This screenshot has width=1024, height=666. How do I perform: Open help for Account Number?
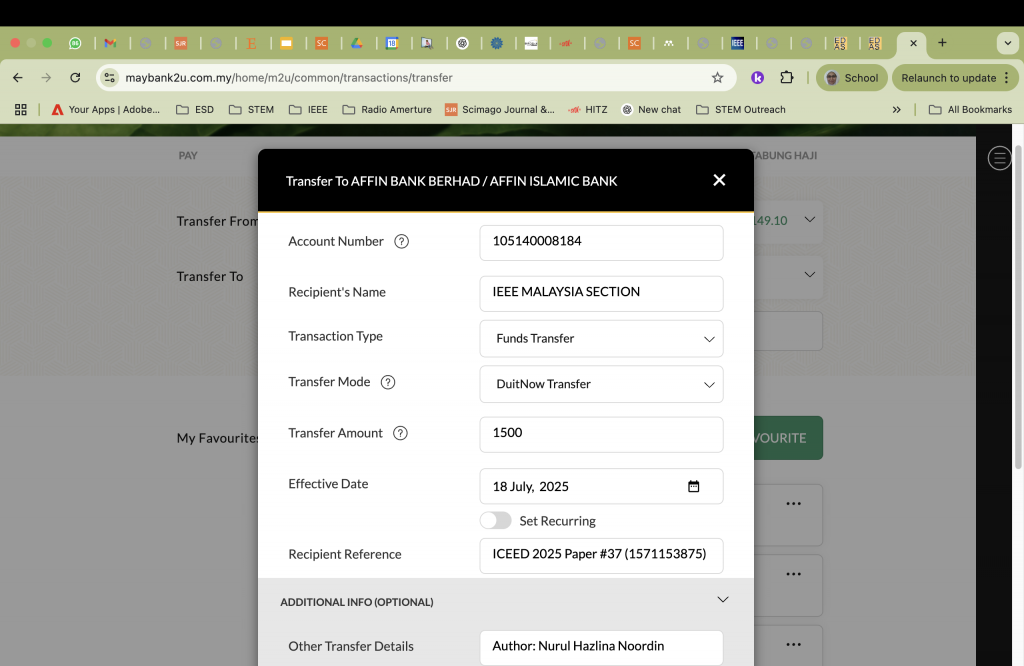(x=402, y=242)
